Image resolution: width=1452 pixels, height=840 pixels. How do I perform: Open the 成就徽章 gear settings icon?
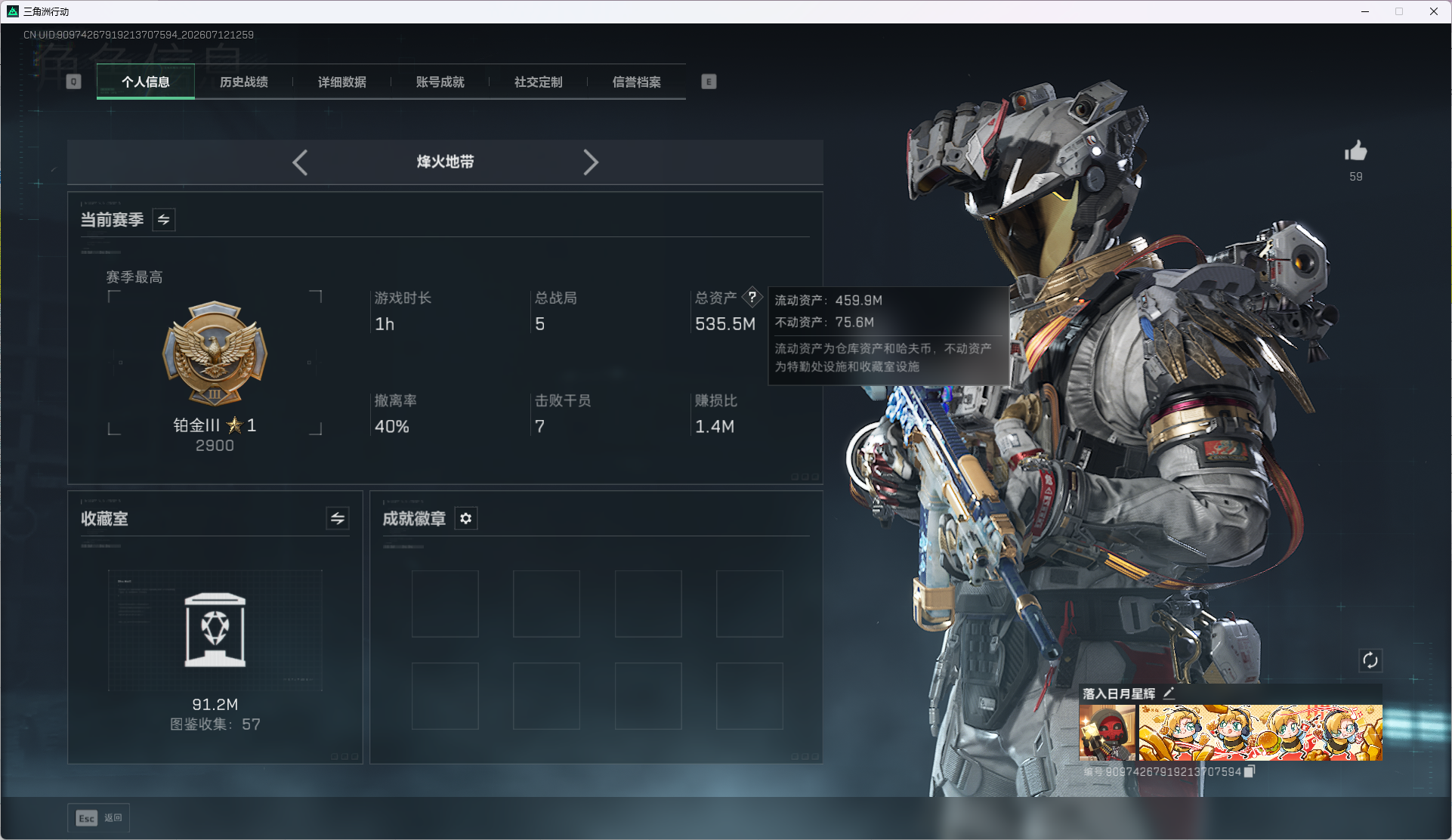[466, 518]
